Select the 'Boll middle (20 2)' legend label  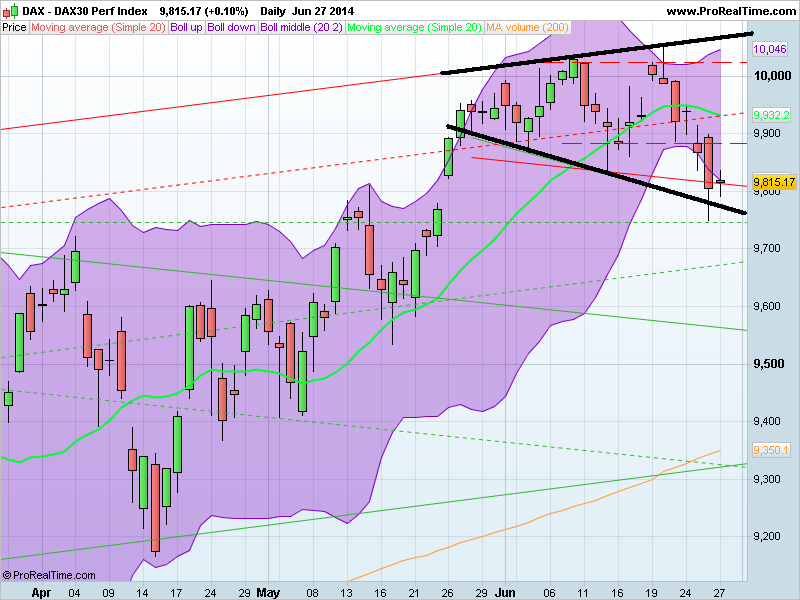(x=301, y=28)
